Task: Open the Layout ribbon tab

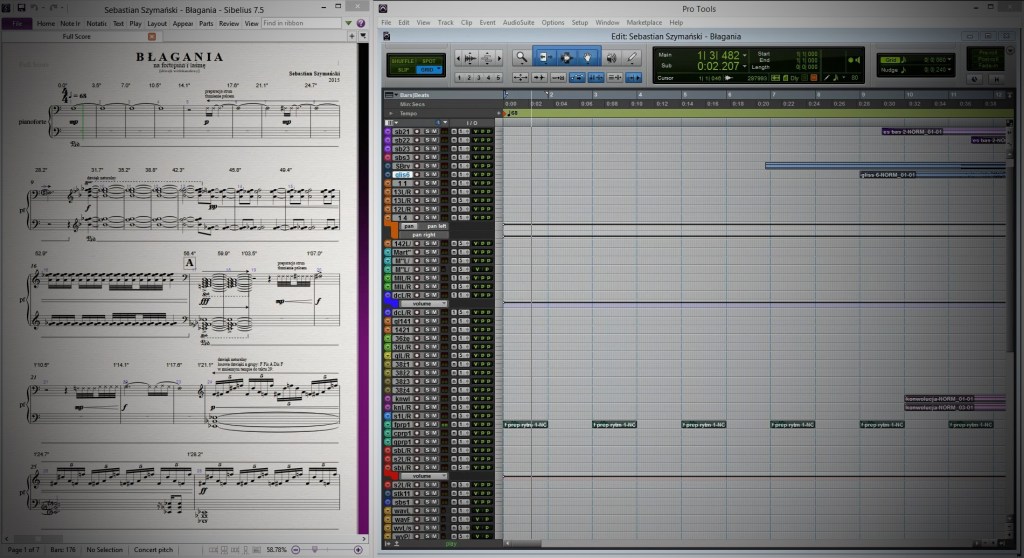Action: (157, 22)
